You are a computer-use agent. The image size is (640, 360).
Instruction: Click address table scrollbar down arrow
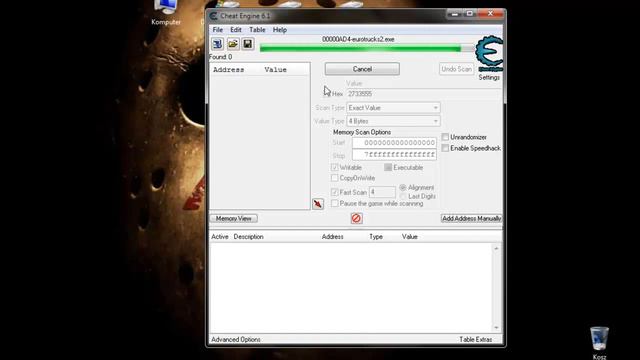click(x=496, y=327)
